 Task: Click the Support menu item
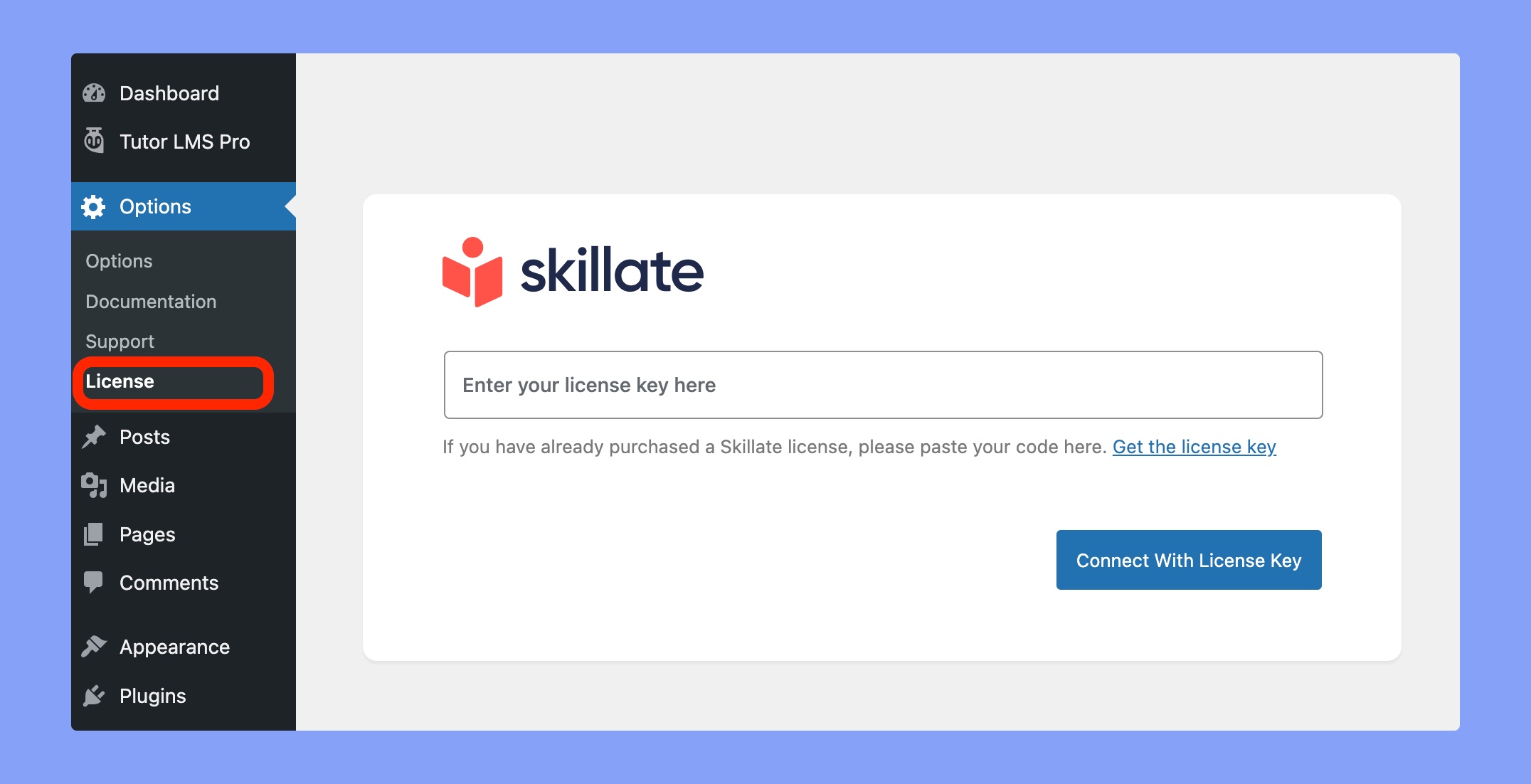(x=119, y=340)
